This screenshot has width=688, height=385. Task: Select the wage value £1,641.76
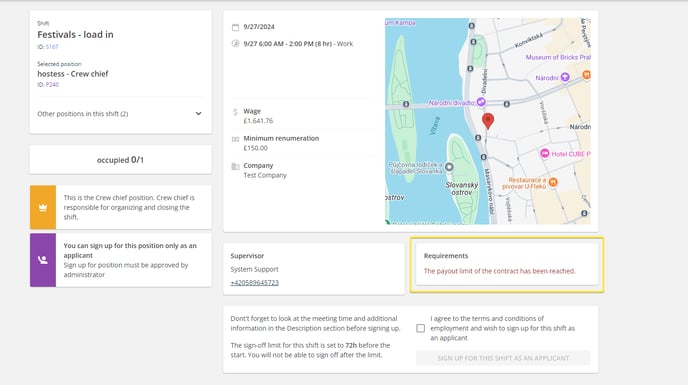point(258,121)
